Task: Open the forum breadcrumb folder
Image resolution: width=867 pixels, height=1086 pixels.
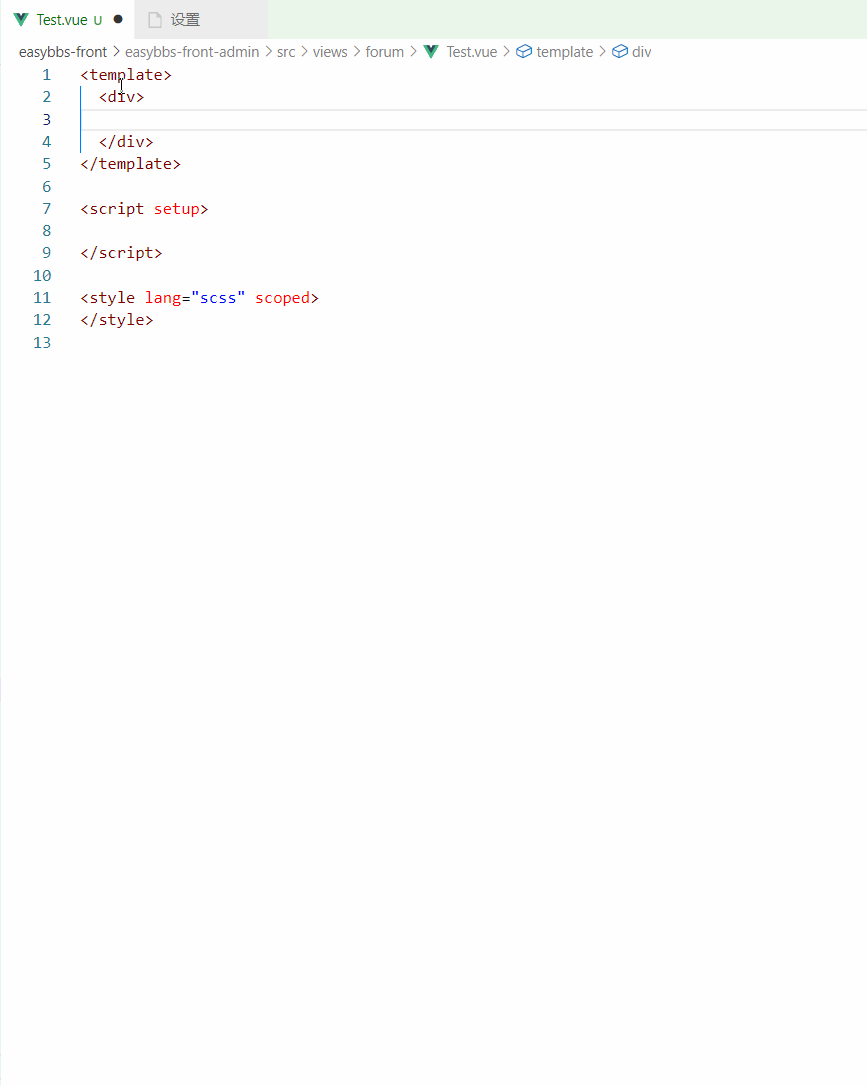Action: click(x=384, y=52)
